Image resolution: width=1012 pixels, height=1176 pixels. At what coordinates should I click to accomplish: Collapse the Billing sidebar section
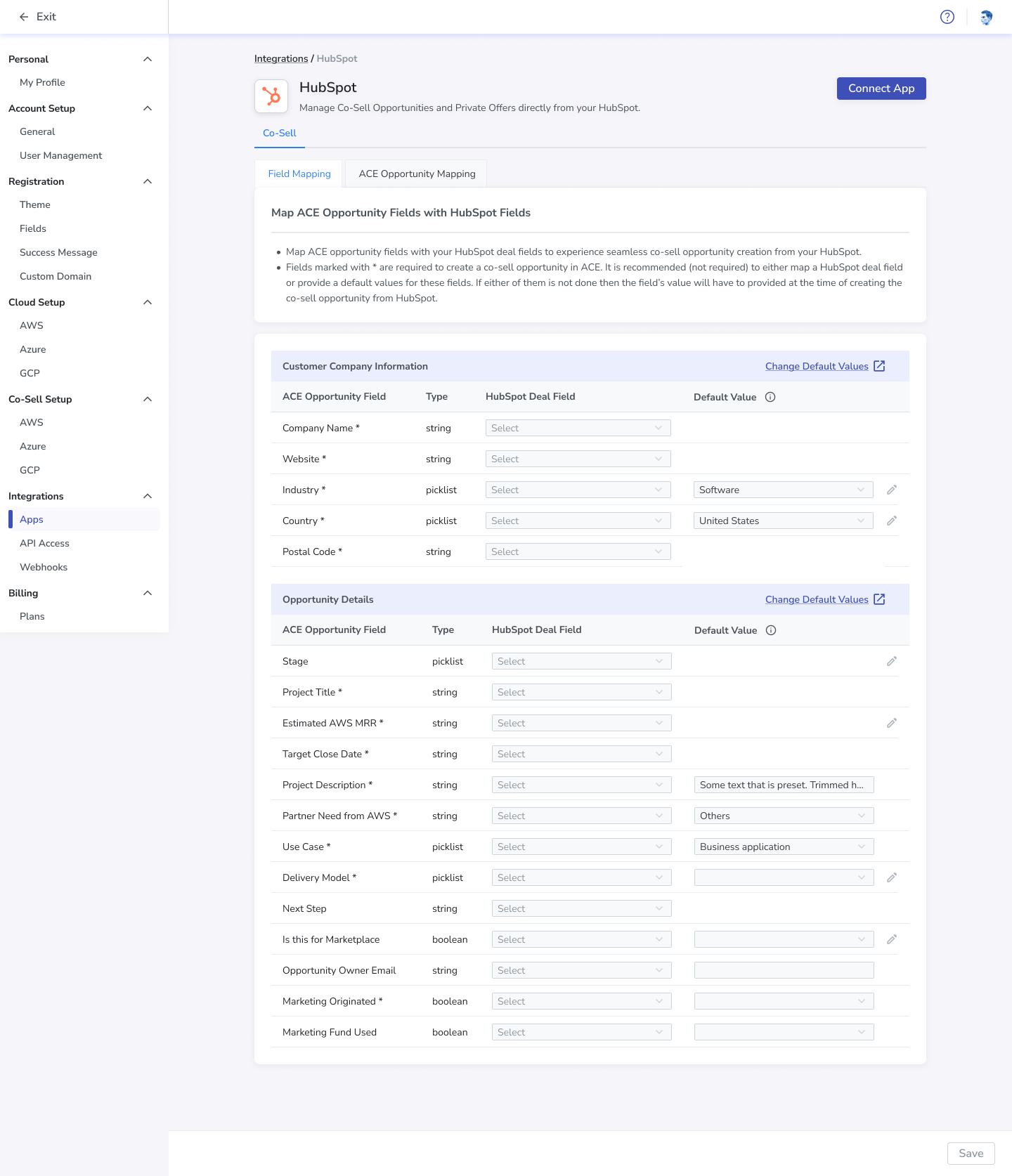tap(148, 593)
